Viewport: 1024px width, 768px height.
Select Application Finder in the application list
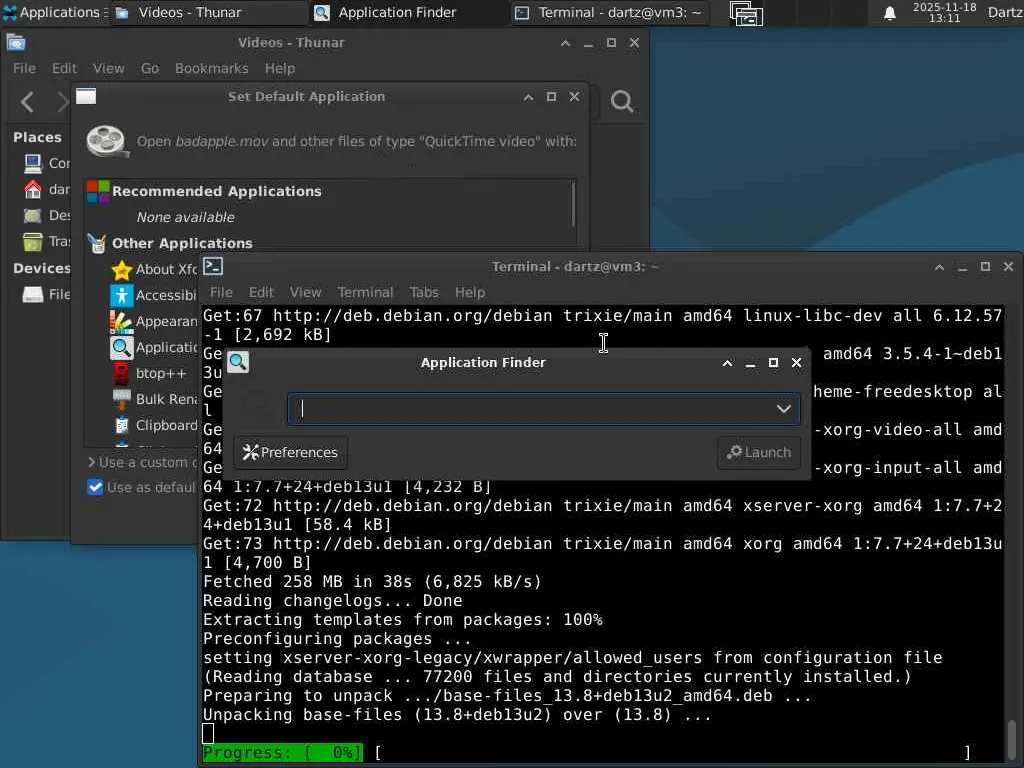pos(154,347)
